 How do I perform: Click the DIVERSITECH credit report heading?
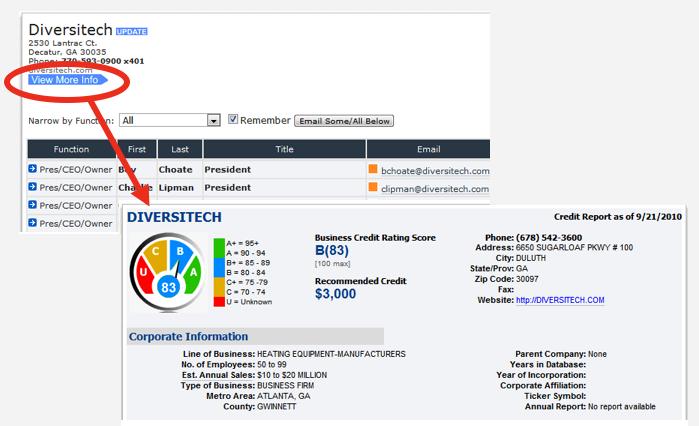174,217
